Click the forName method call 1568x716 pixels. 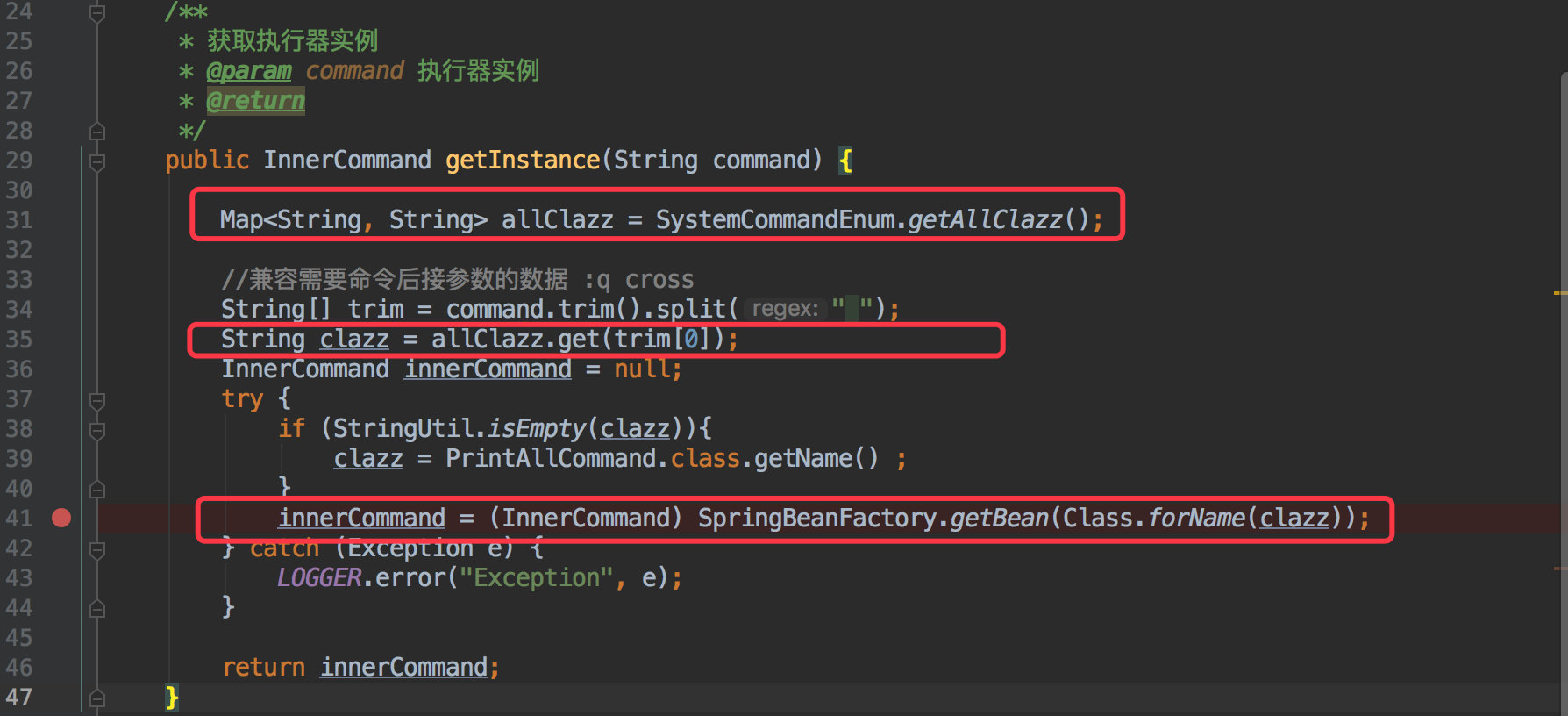1196,518
